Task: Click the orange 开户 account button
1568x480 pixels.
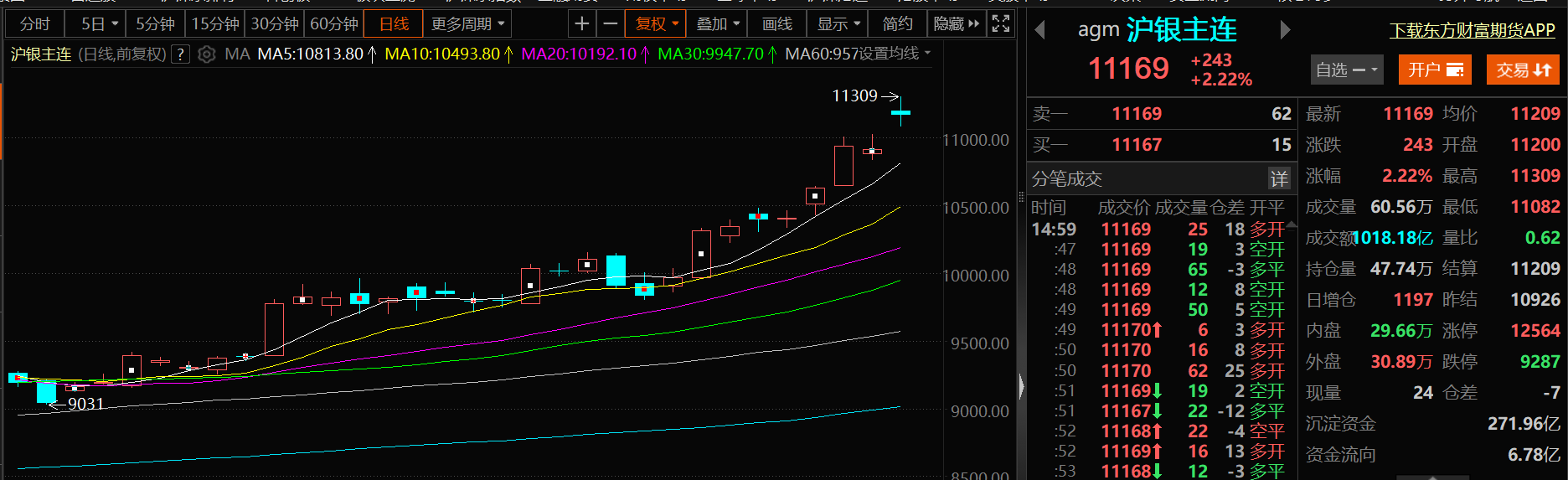Action: (1435, 70)
